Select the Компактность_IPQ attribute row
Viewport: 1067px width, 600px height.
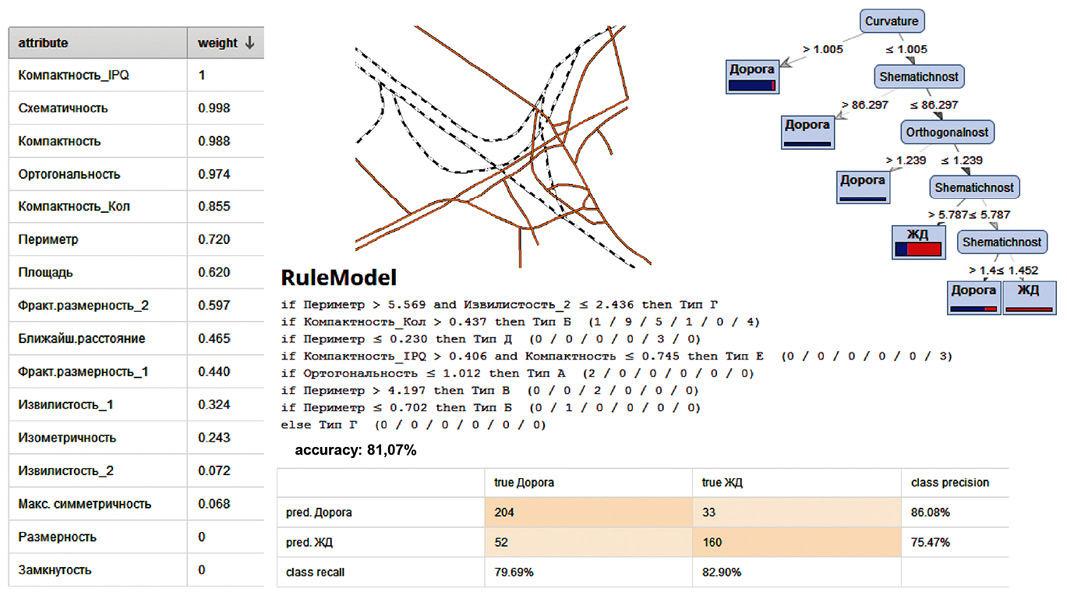136,76
